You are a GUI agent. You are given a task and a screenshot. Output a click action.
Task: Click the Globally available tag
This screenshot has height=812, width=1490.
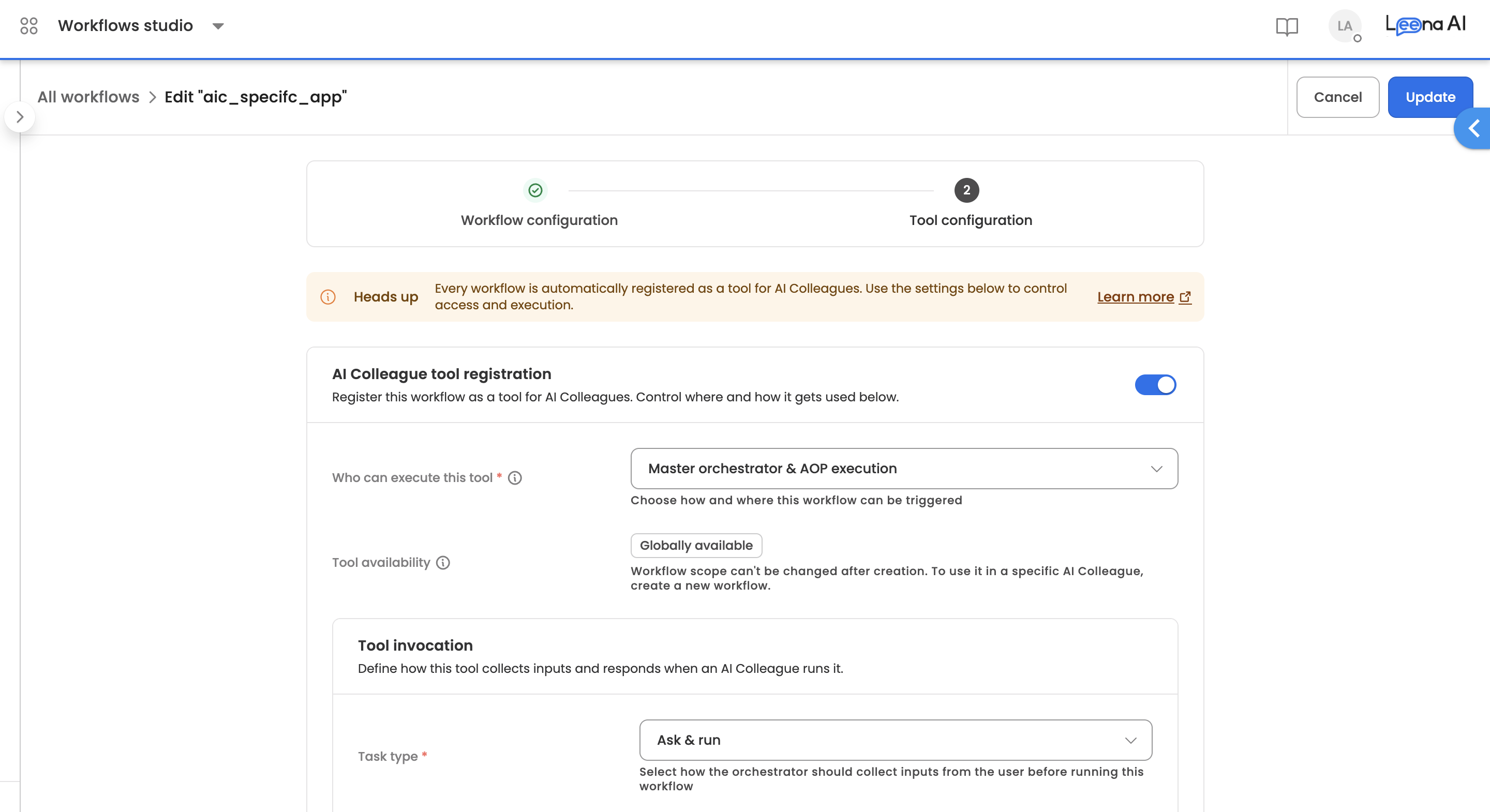tap(696, 545)
